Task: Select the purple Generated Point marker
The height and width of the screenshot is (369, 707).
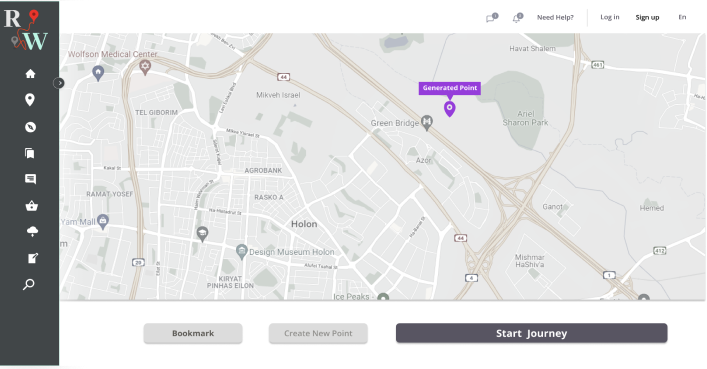Action: click(x=449, y=109)
